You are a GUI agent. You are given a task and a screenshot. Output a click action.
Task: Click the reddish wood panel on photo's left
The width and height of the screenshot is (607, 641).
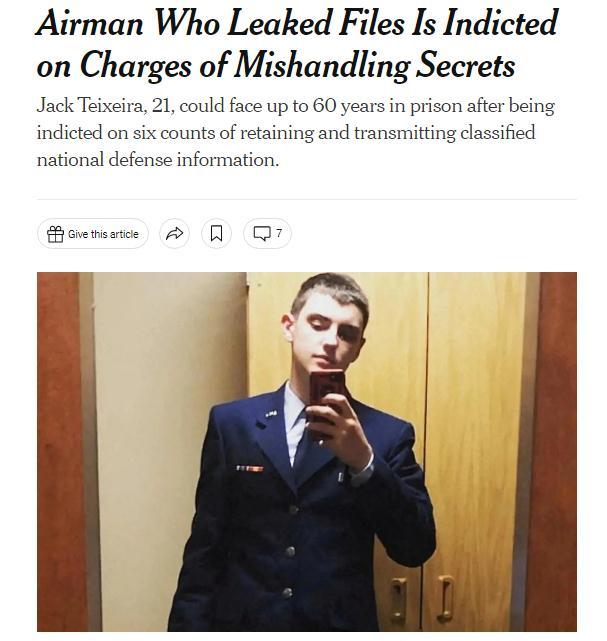(x=58, y=452)
